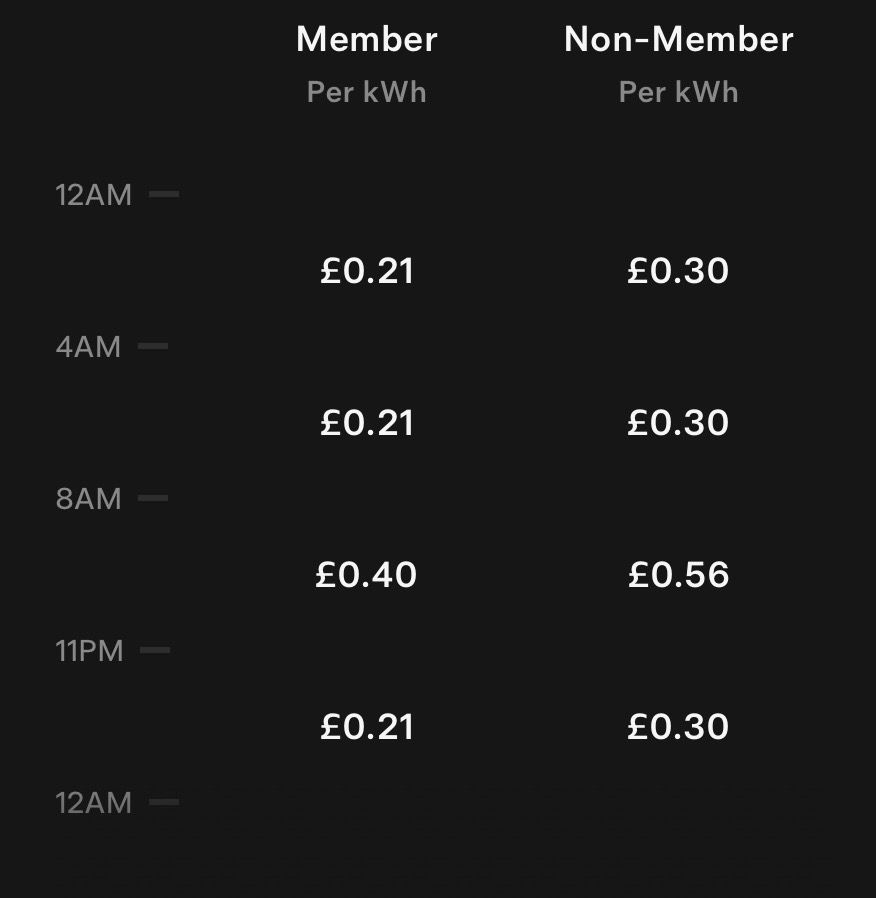Tap the top 12AM time label
Image resolution: width=876 pixels, height=898 pixels.
click(93, 195)
